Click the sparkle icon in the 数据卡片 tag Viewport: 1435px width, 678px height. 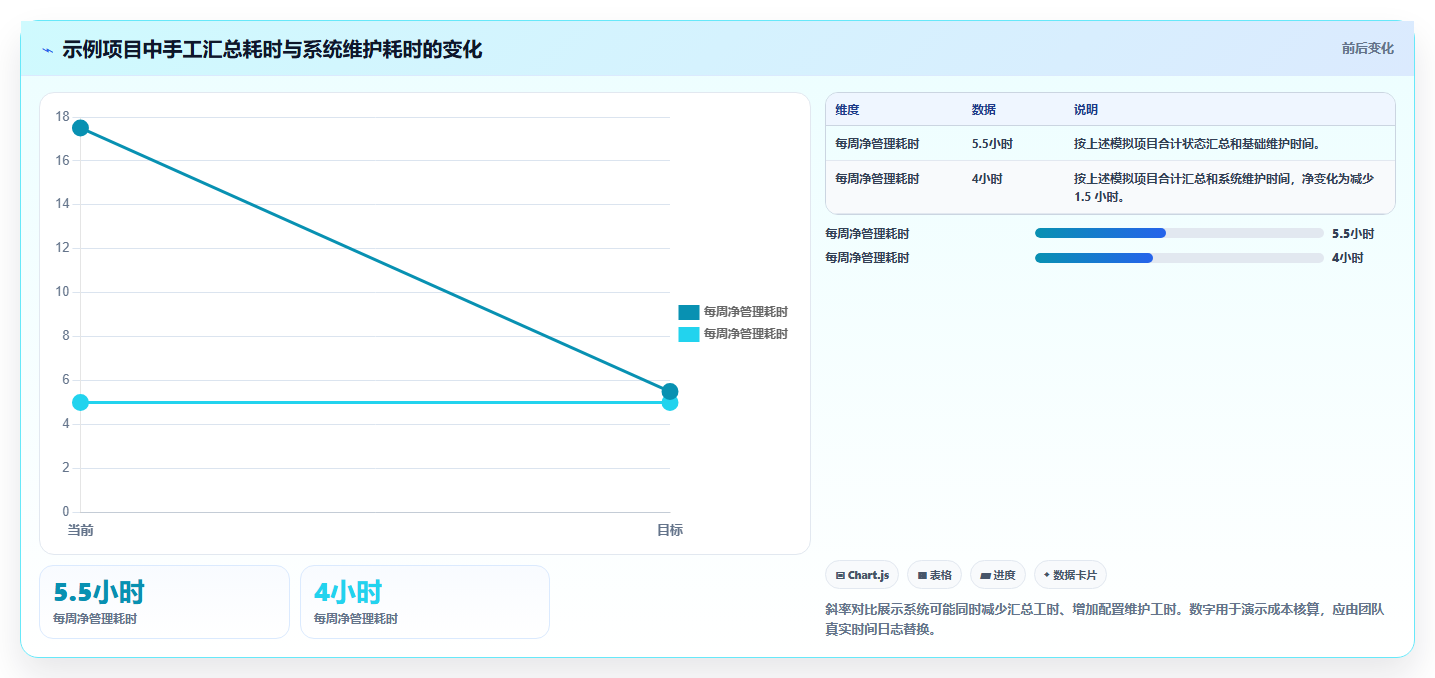coord(1046,575)
